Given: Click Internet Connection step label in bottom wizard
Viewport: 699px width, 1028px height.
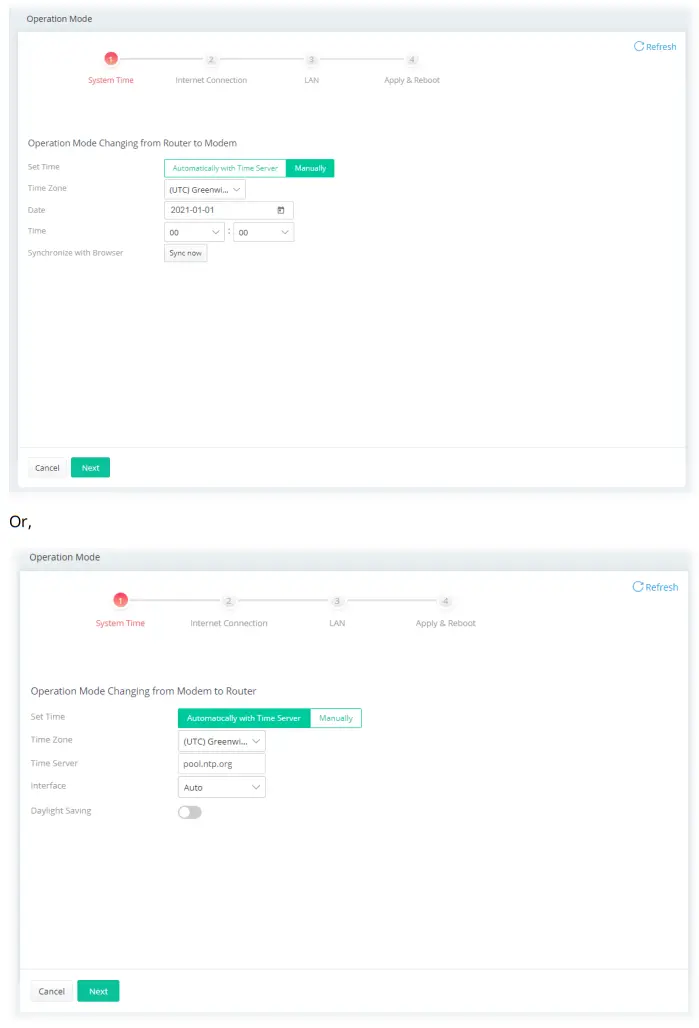Looking at the screenshot, I should pyautogui.click(x=229, y=623).
